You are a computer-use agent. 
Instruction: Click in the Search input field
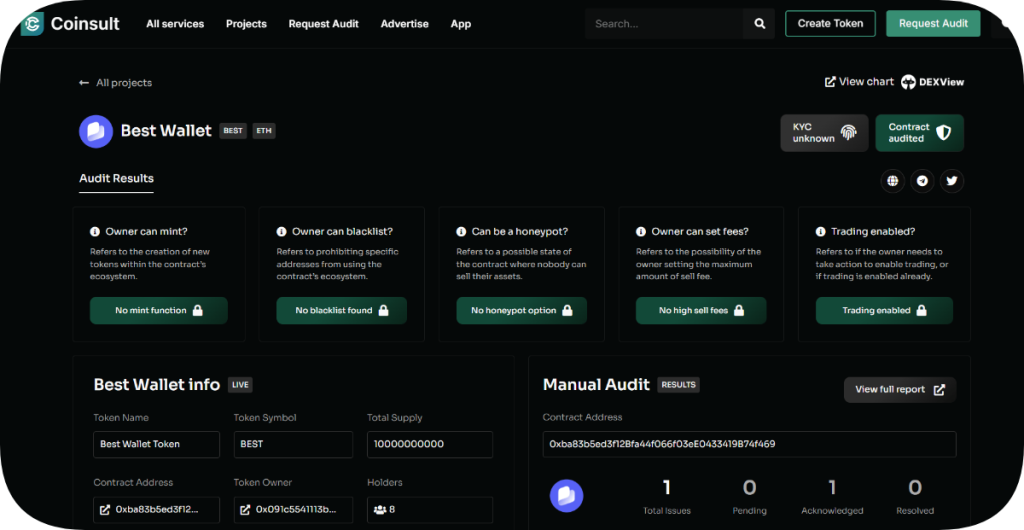click(664, 23)
